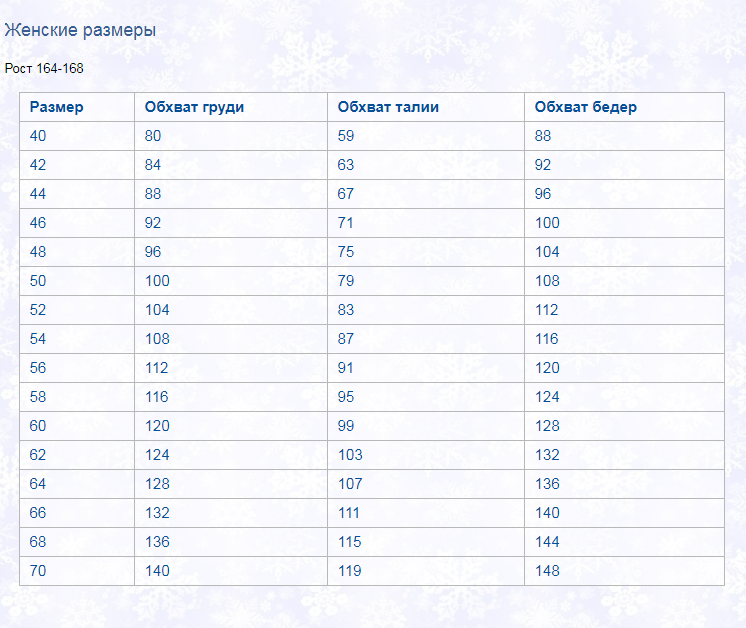Click hip value 112 for size 52

click(546, 310)
